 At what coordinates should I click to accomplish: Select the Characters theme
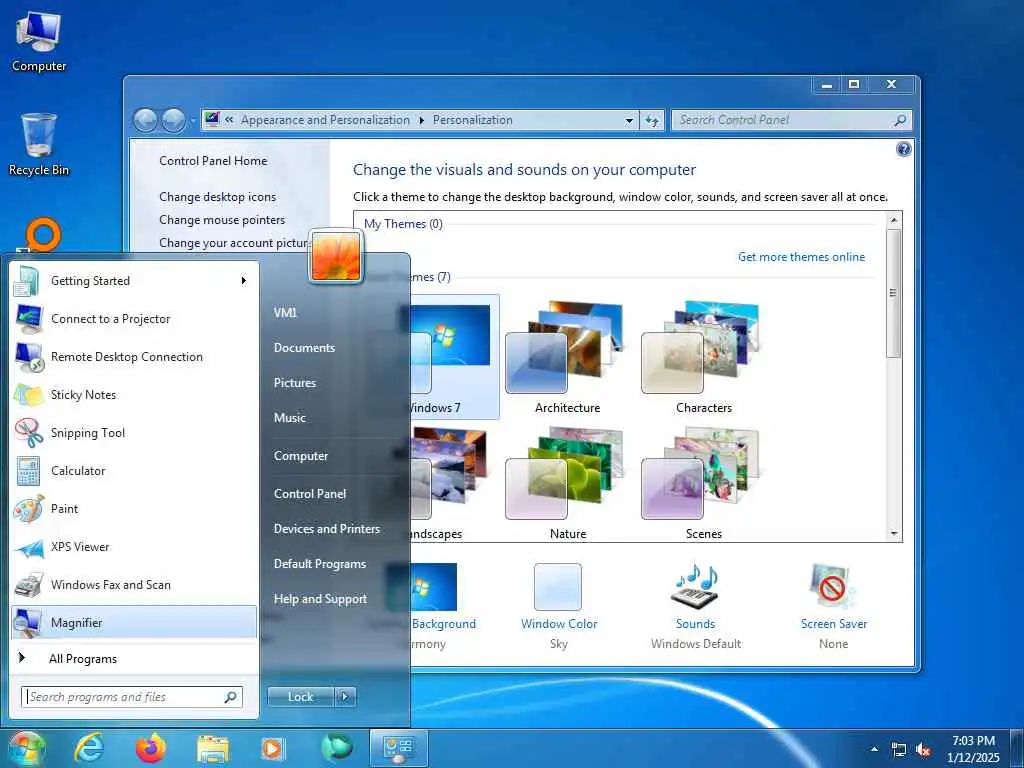pyautogui.click(x=703, y=357)
